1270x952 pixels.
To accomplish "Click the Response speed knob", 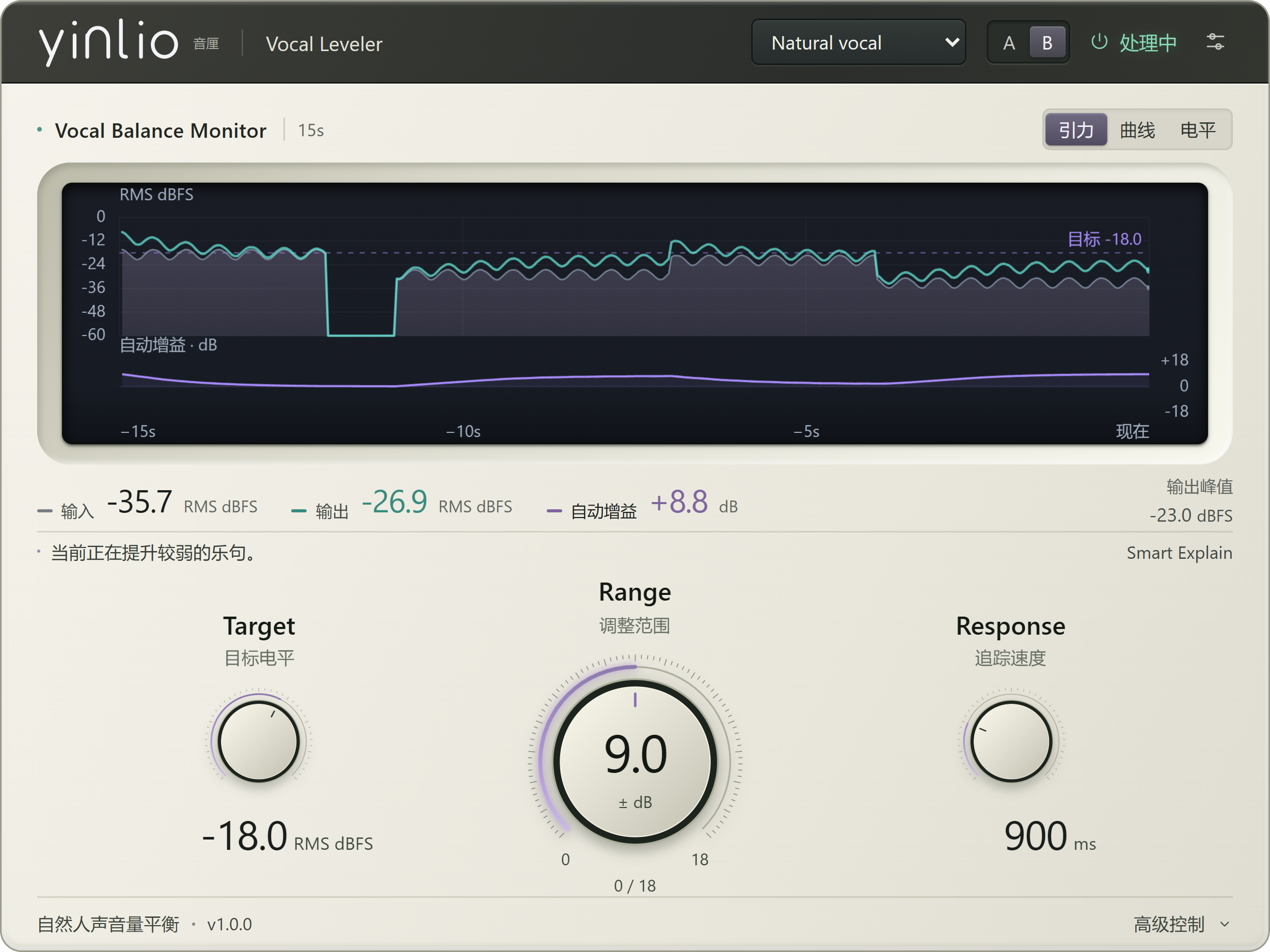I will pos(1011,741).
